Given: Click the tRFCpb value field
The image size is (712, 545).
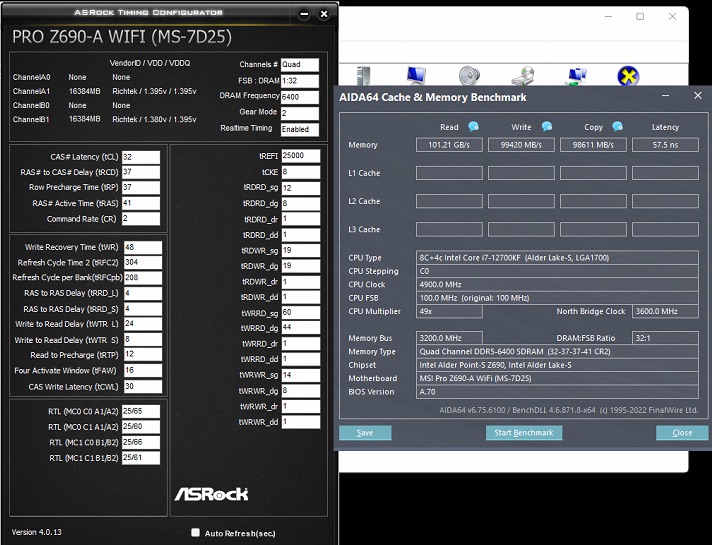Looking at the screenshot, I should coord(143,278).
